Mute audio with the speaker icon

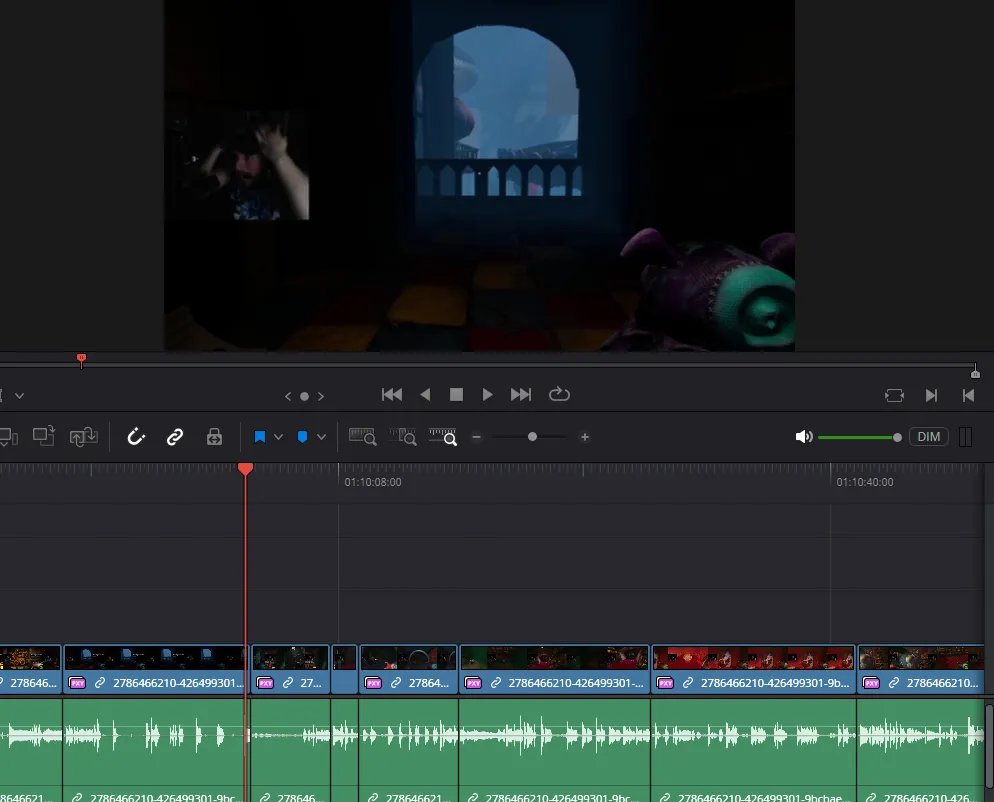click(x=803, y=437)
